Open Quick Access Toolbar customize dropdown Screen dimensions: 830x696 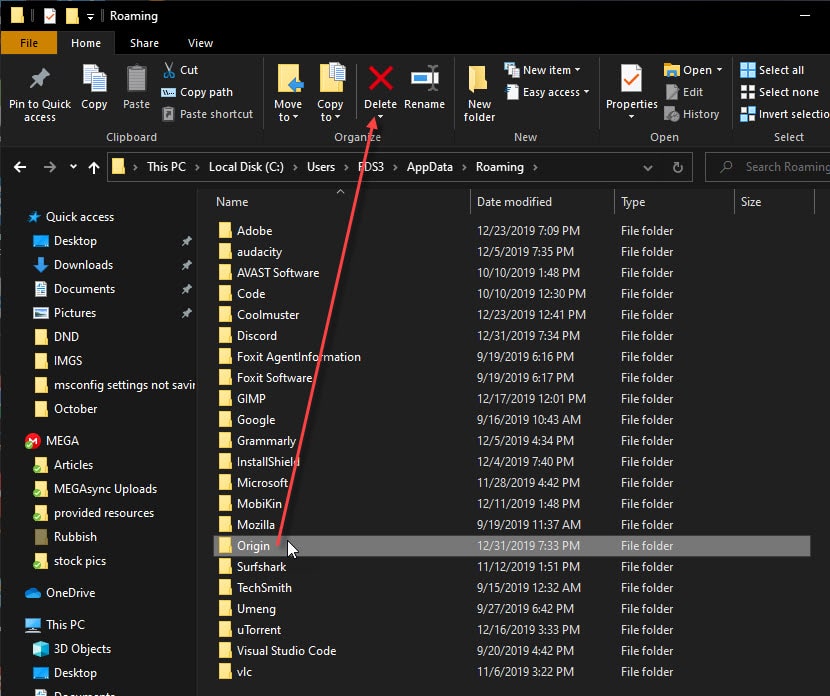pyautogui.click(x=91, y=17)
